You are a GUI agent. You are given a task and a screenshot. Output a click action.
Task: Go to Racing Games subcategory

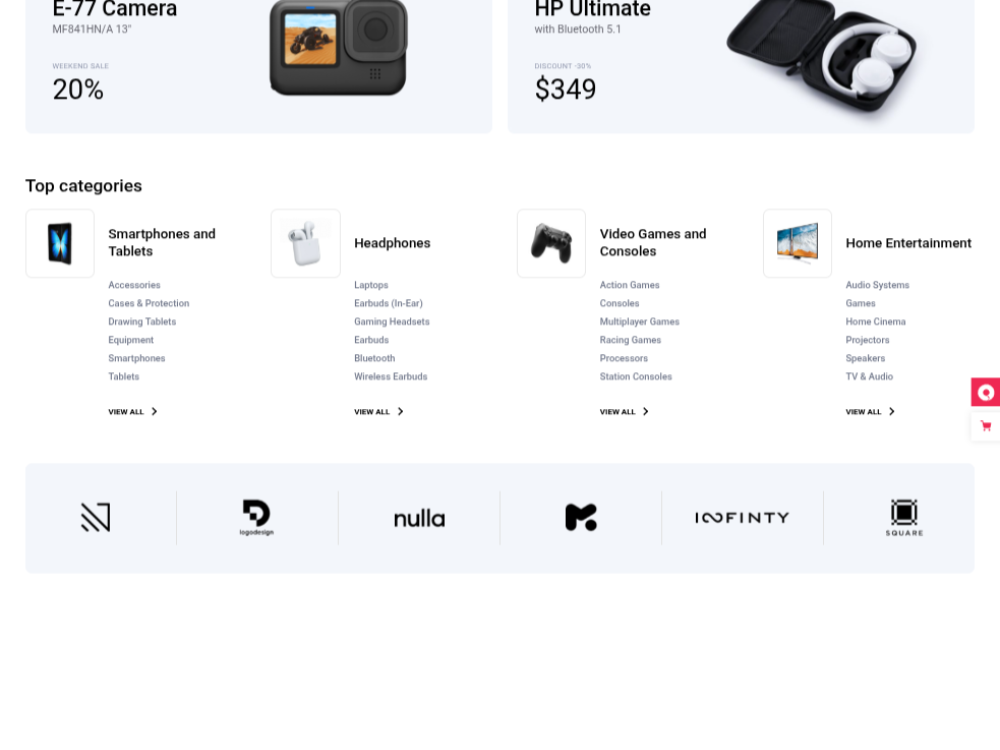click(x=630, y=340)
